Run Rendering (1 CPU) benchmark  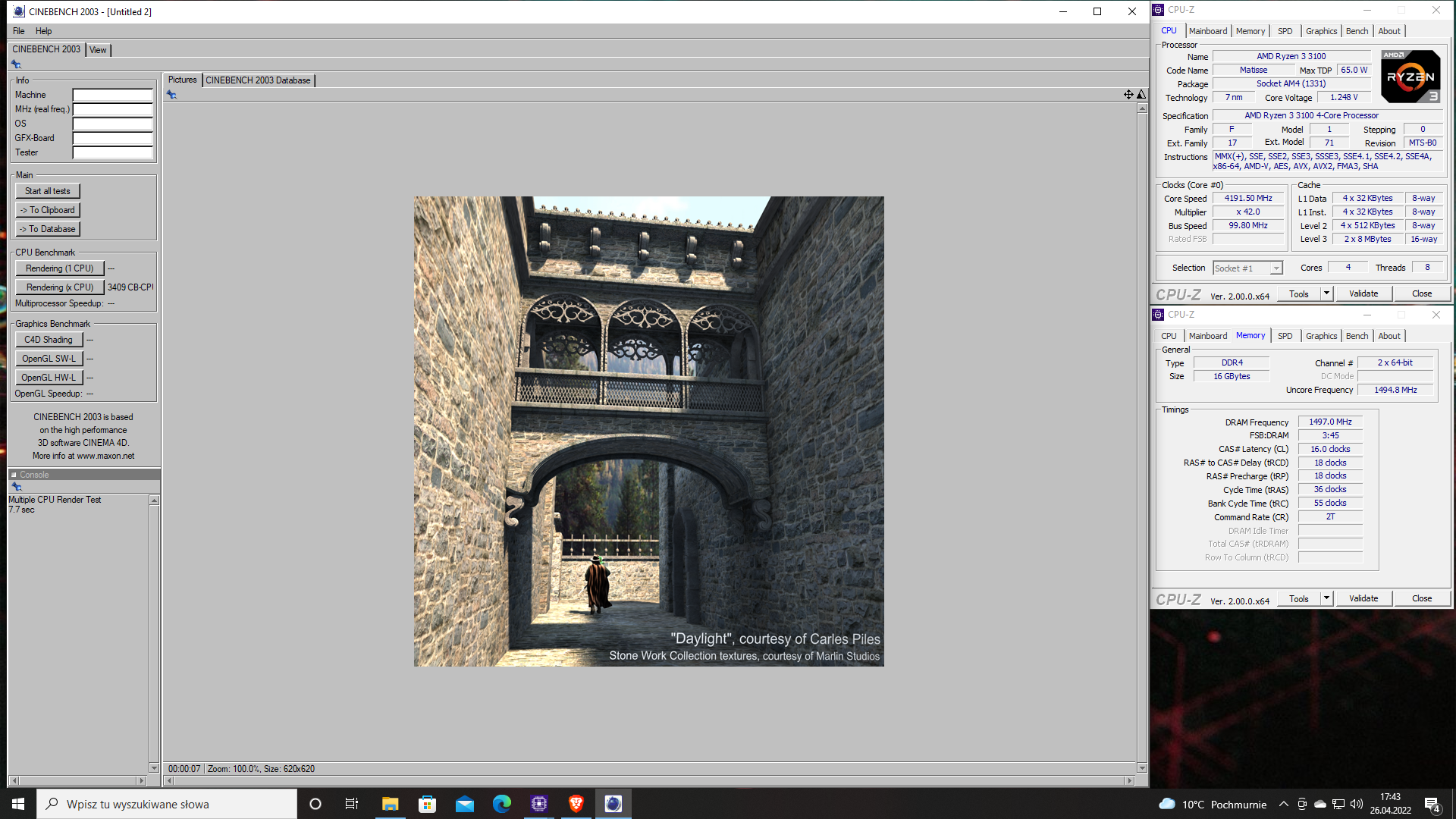[x=60, y=268]
